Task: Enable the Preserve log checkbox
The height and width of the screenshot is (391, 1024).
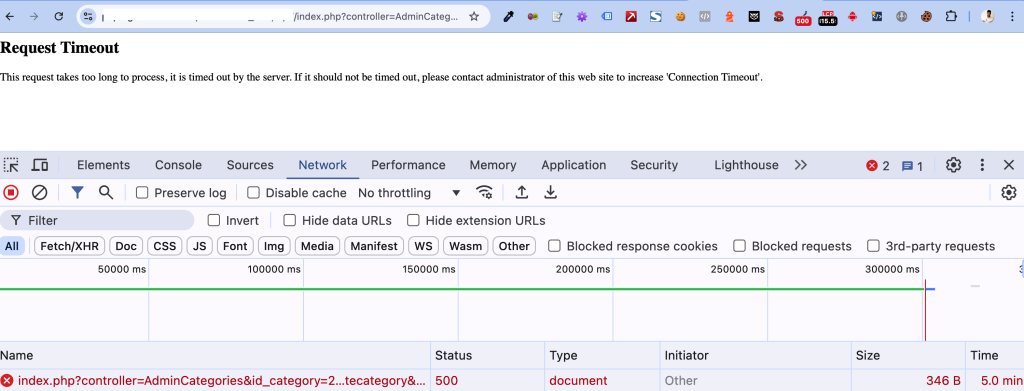Action: (x=142, y=193)
